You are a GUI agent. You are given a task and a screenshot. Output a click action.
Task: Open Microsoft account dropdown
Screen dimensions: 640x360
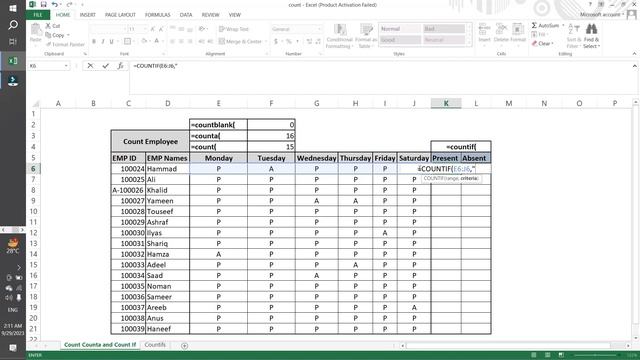coord(602,15)
